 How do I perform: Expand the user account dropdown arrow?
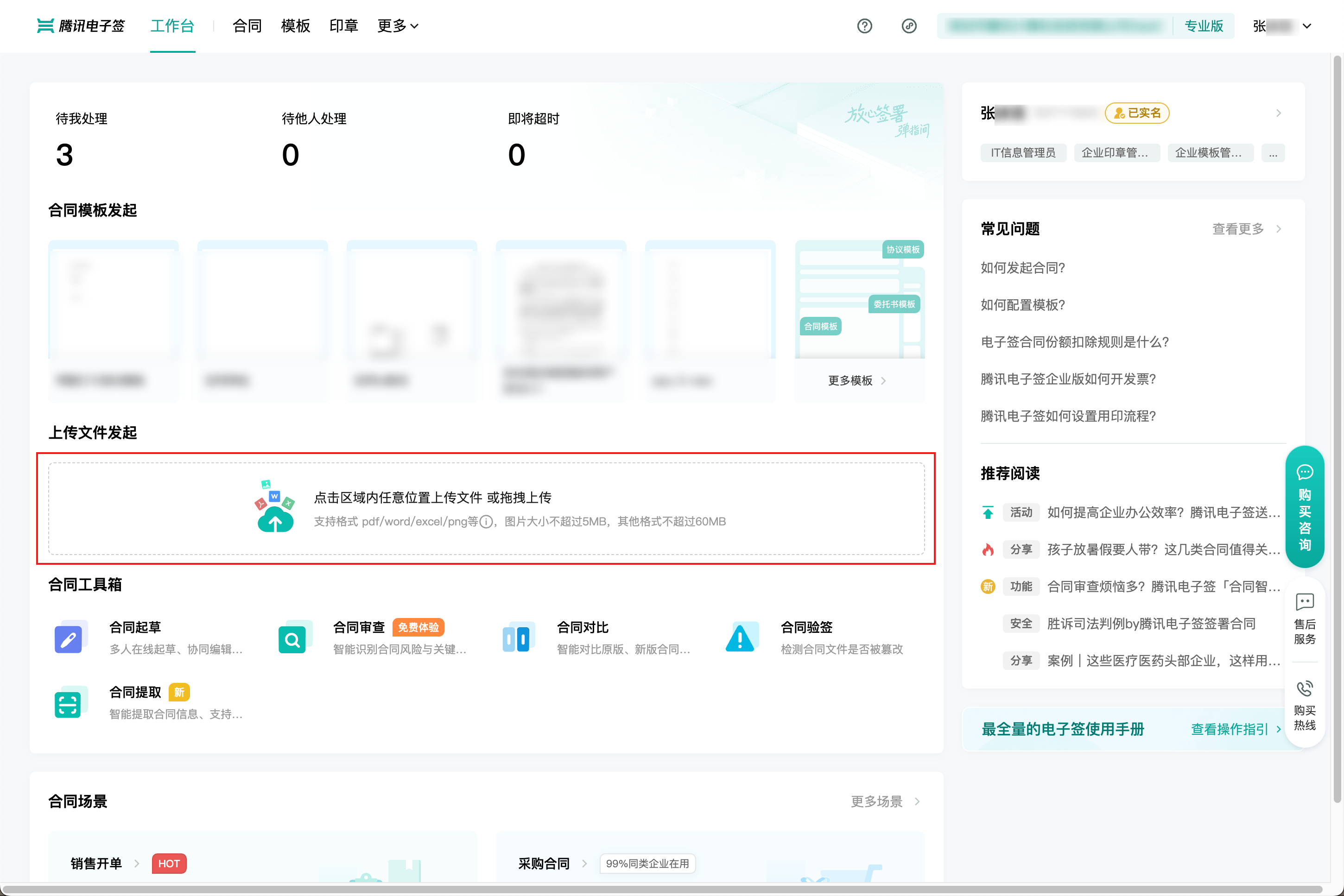pyautogui.click(x=1306, y=26)
